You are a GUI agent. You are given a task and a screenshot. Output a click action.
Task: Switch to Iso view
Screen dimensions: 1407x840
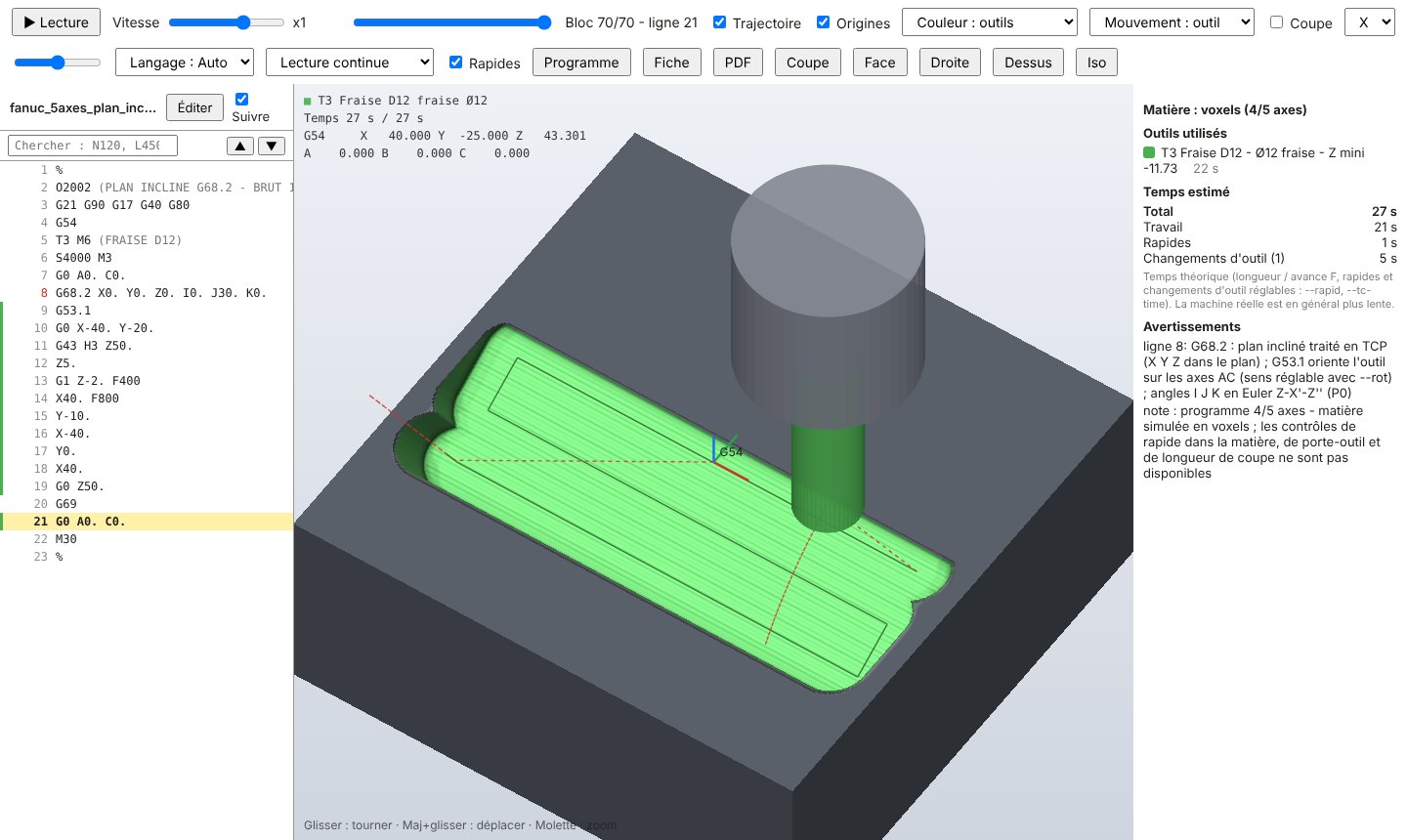pyautogui.click(x=1096, y=62)
